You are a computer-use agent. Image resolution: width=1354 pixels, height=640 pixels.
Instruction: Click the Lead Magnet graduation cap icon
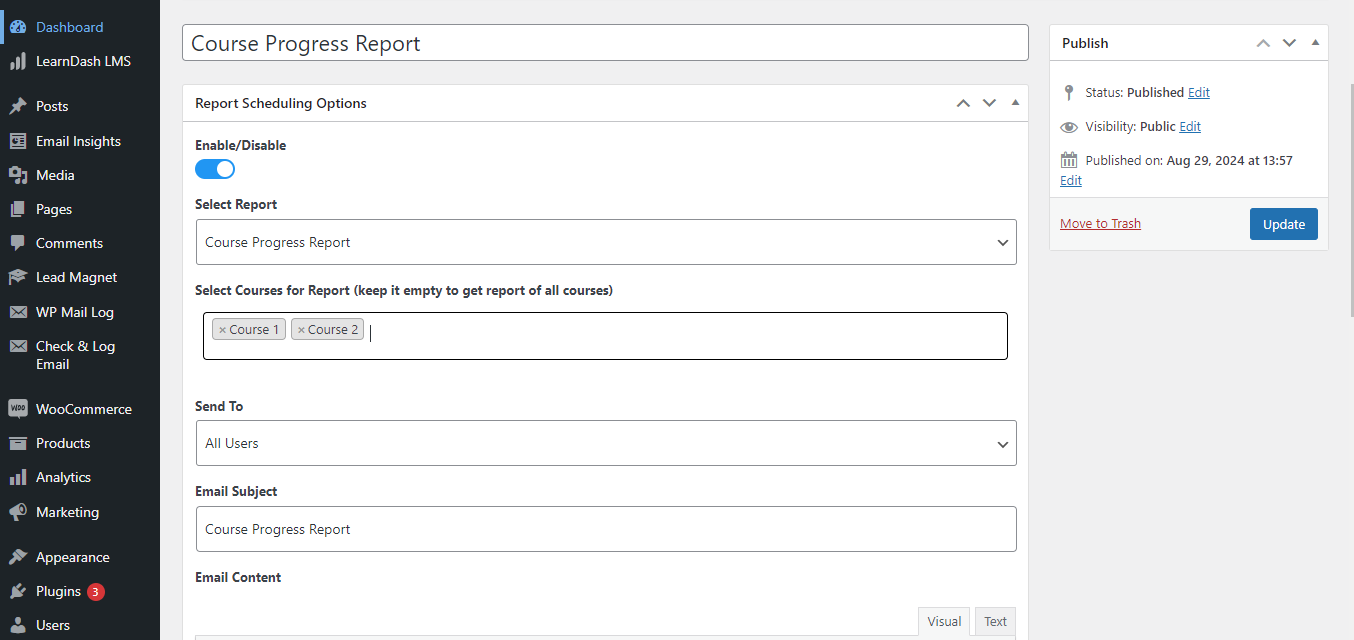point(18,277)
